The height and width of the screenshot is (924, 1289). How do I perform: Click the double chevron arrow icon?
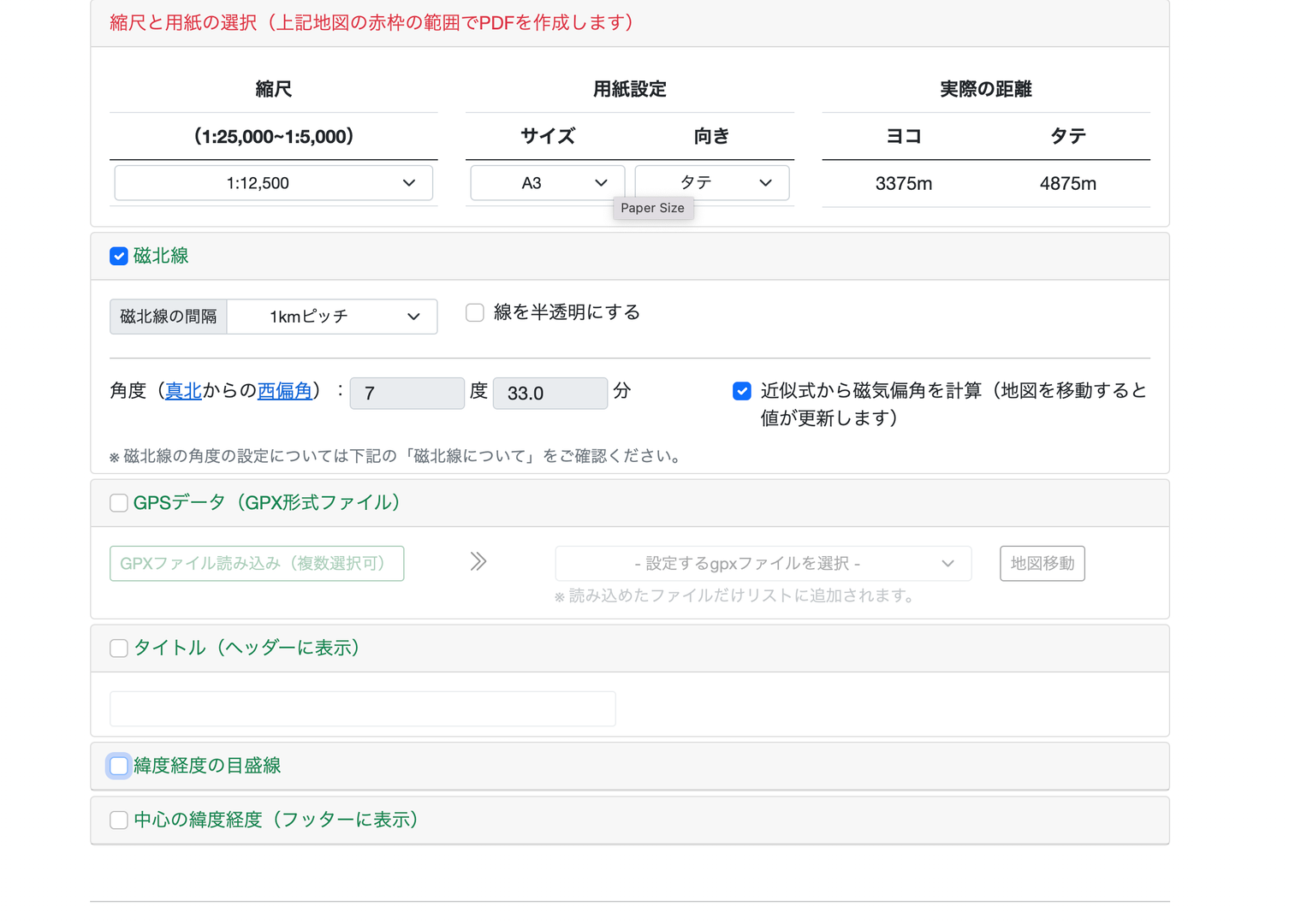[x=478, y=562]
